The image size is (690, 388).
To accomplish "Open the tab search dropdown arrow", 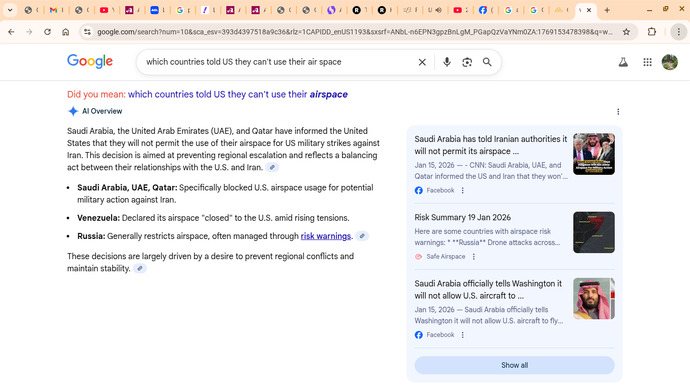I will point(10,10).
